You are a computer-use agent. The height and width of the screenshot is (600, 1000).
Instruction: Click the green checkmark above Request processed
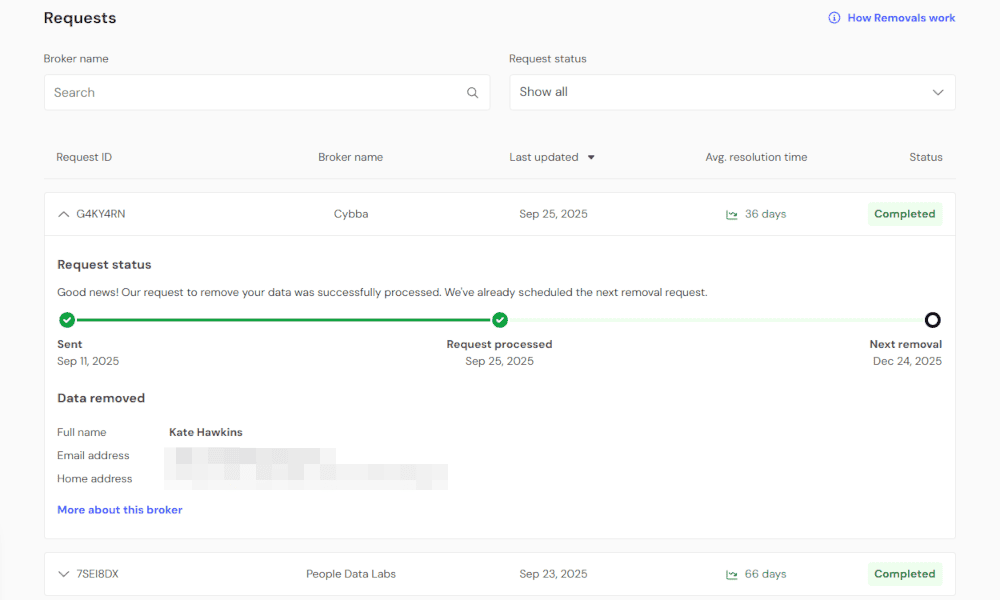tap(500, 320)
